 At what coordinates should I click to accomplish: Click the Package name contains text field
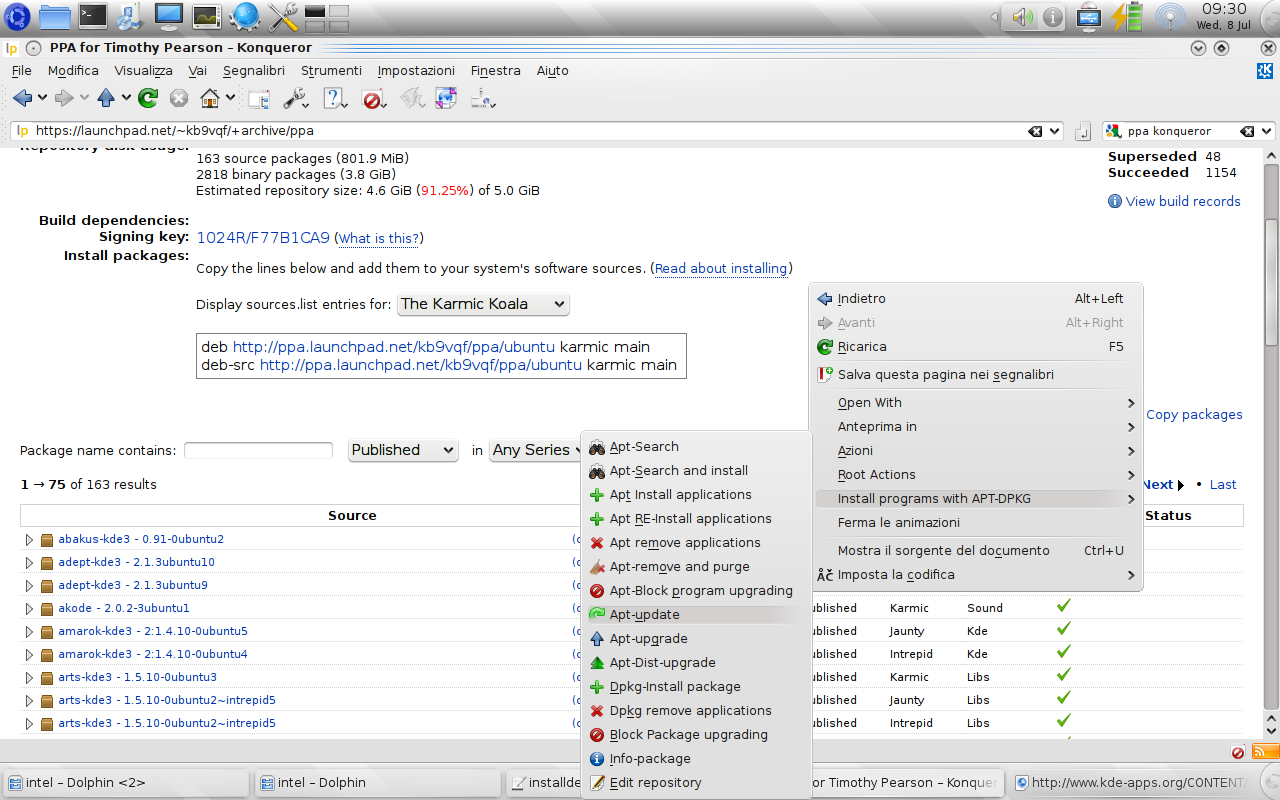[258, 451]
